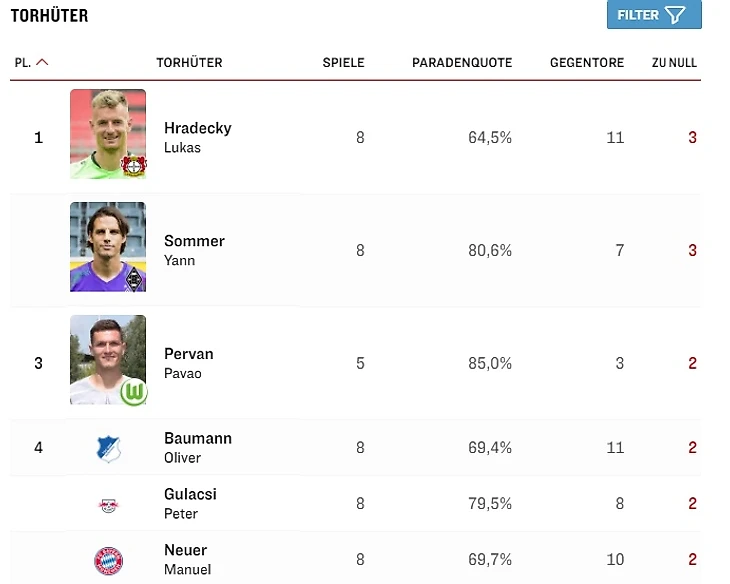The height and width of the screenshot is (584, 730).
Task: Click the RB Leipzig logo beside Gulacsi
Action: [108, 505]
